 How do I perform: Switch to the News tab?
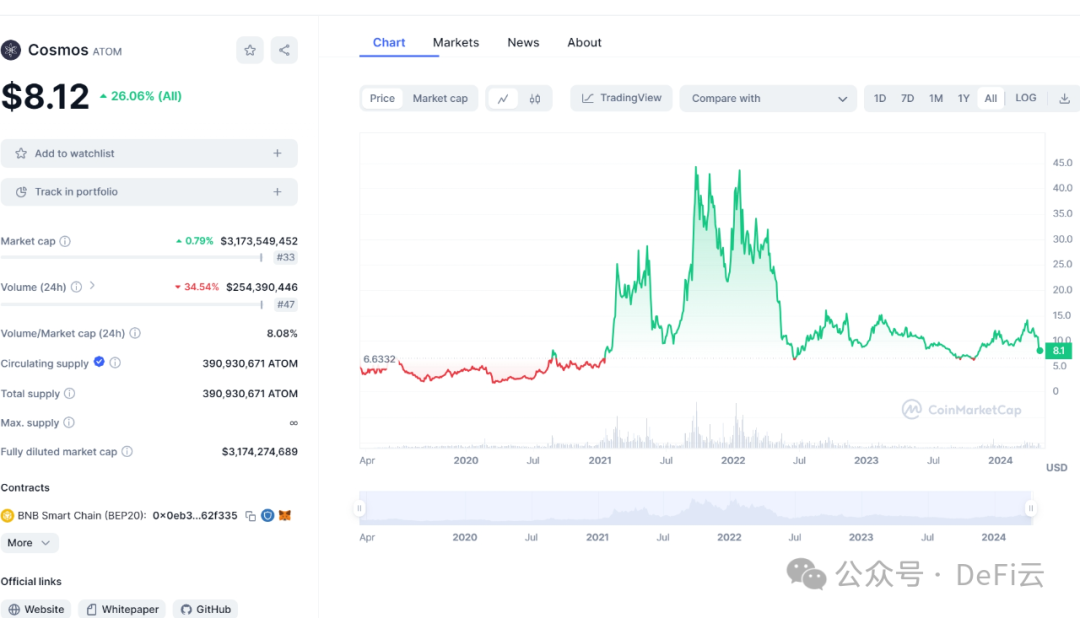(523, 42)
